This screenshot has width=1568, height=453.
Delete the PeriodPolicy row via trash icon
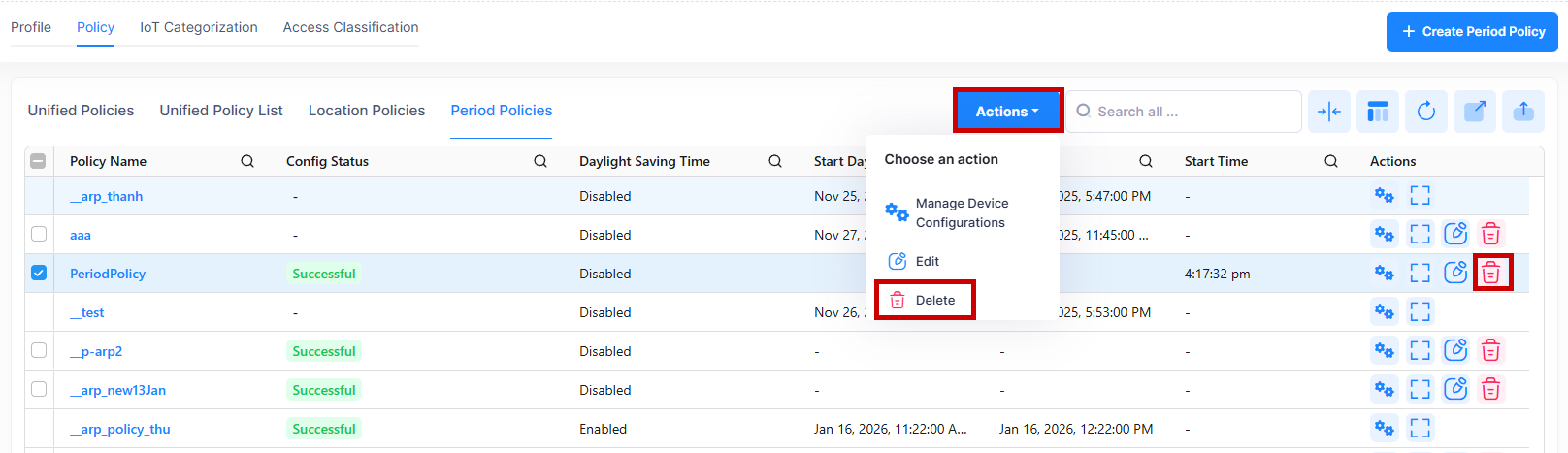coord(1490,274)
